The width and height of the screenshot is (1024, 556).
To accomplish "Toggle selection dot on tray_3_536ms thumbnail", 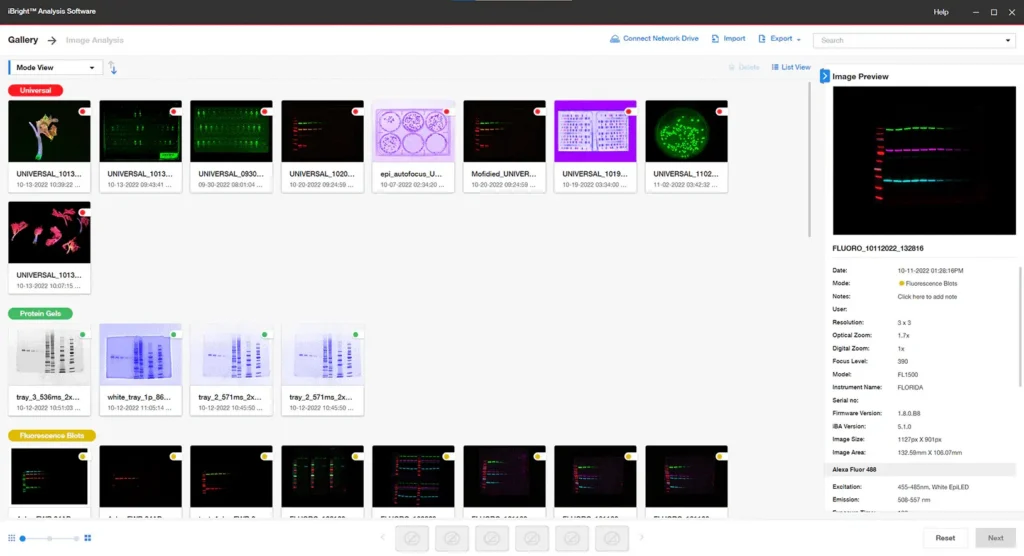I will [x=82, y=335].
